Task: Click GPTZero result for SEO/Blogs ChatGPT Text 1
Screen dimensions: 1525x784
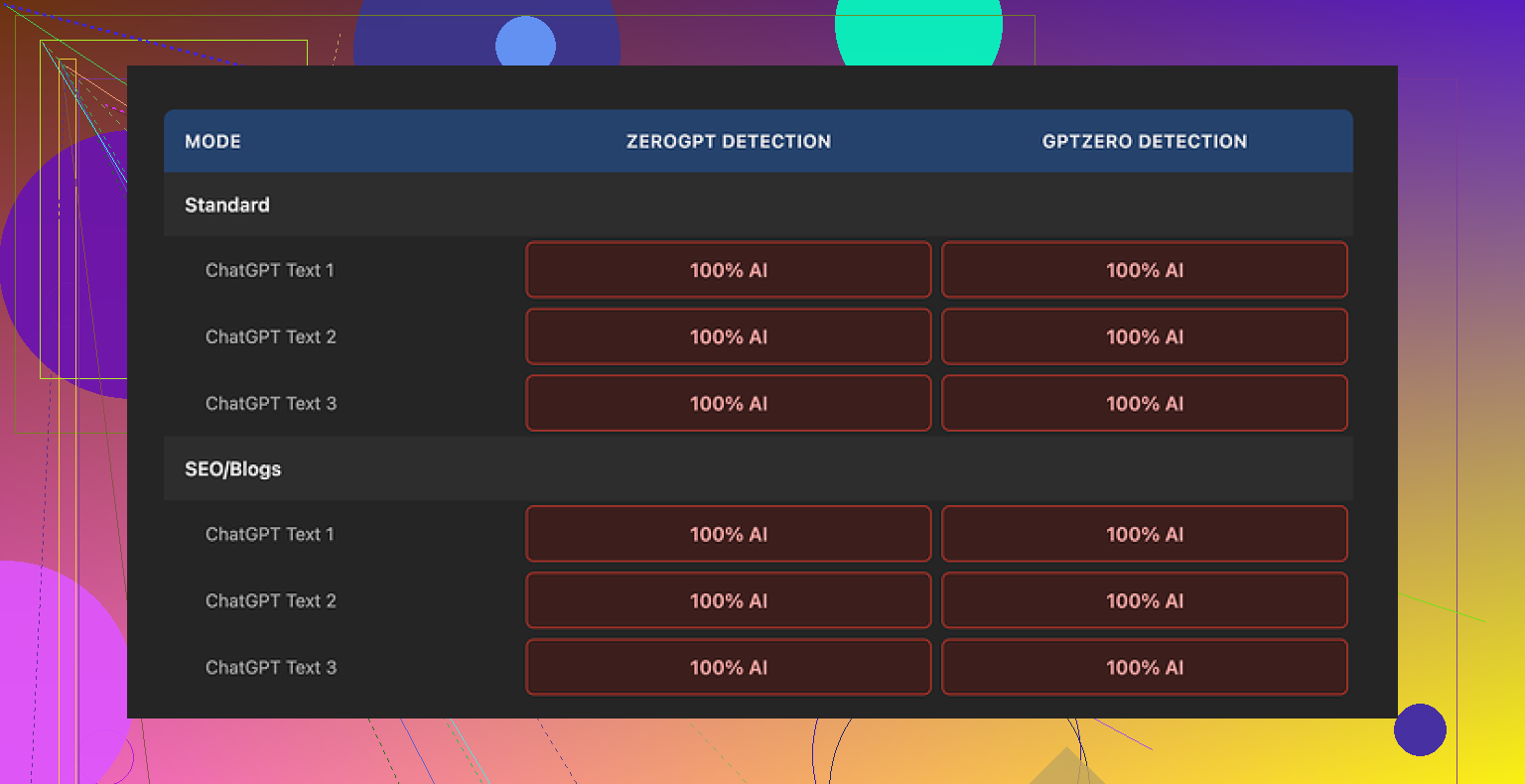Action: (x=1144, y=534)
